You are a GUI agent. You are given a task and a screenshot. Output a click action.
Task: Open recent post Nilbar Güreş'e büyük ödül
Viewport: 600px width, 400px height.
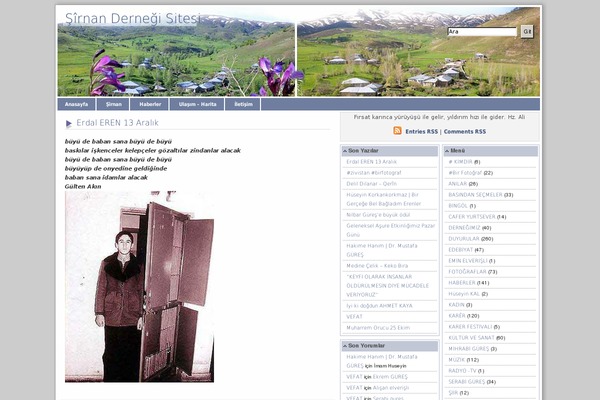pyautogui.click(x=378, y=215)
